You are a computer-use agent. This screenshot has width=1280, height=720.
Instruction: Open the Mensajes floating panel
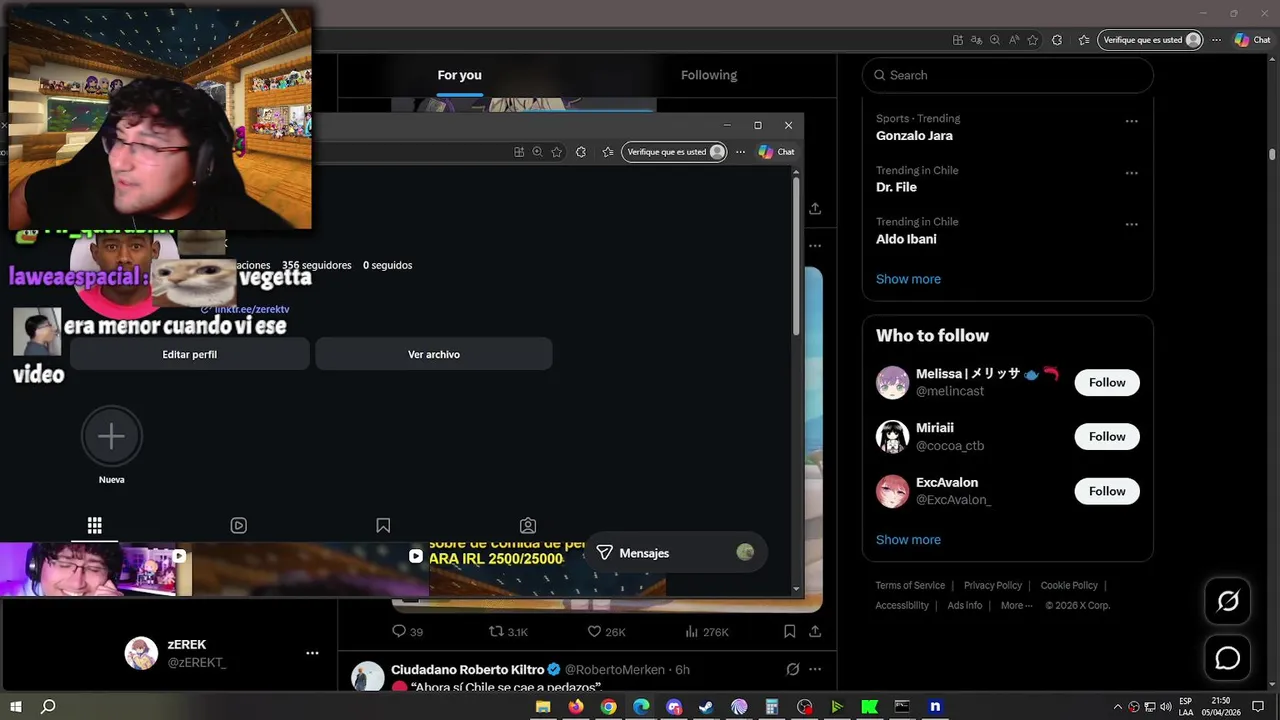point(676,553)
